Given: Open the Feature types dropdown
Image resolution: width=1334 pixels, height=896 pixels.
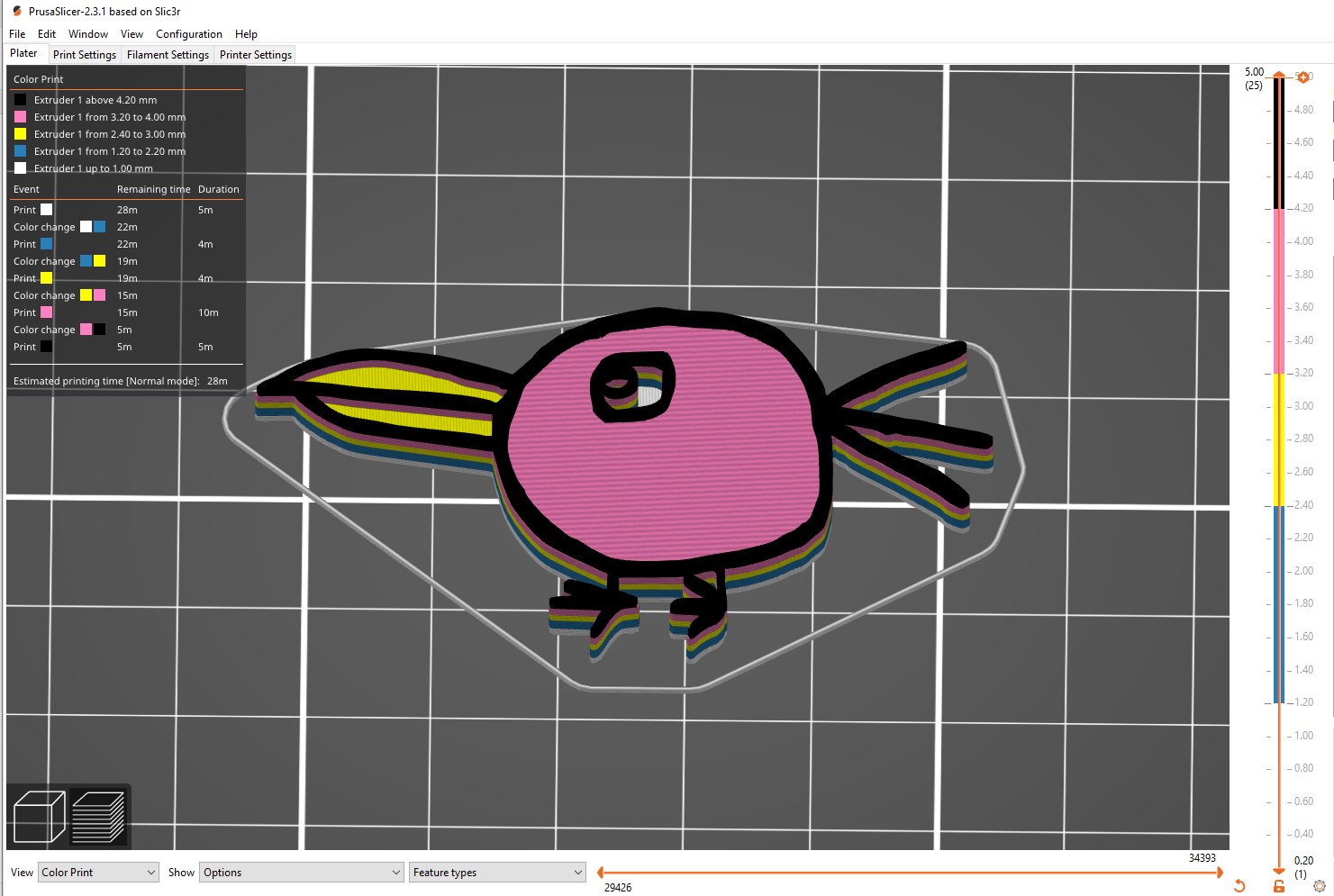Looking at the screenshot, I should coord(497,873).
